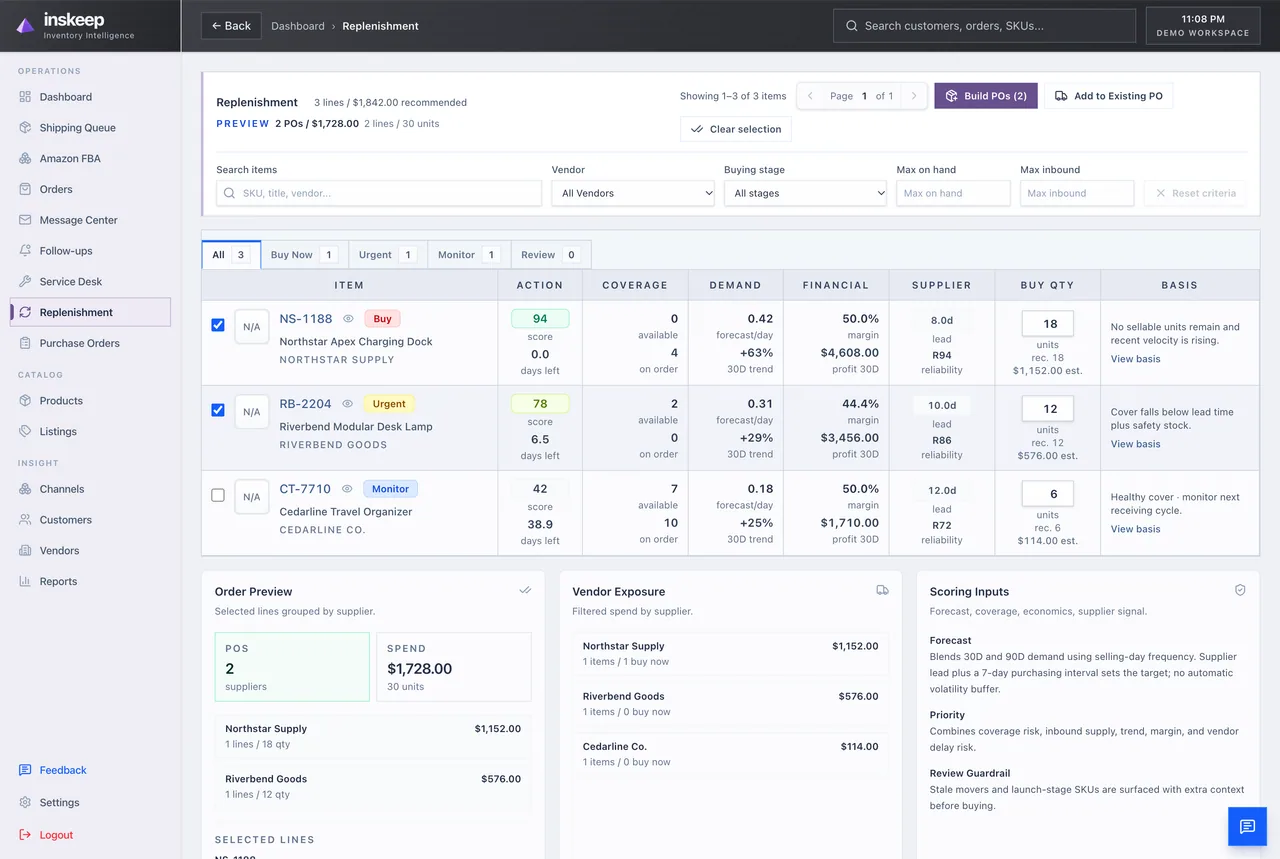The height and width of the screenshot is (859, 1280).
Task: Go to previous page arrow
Action: [810, 96]
